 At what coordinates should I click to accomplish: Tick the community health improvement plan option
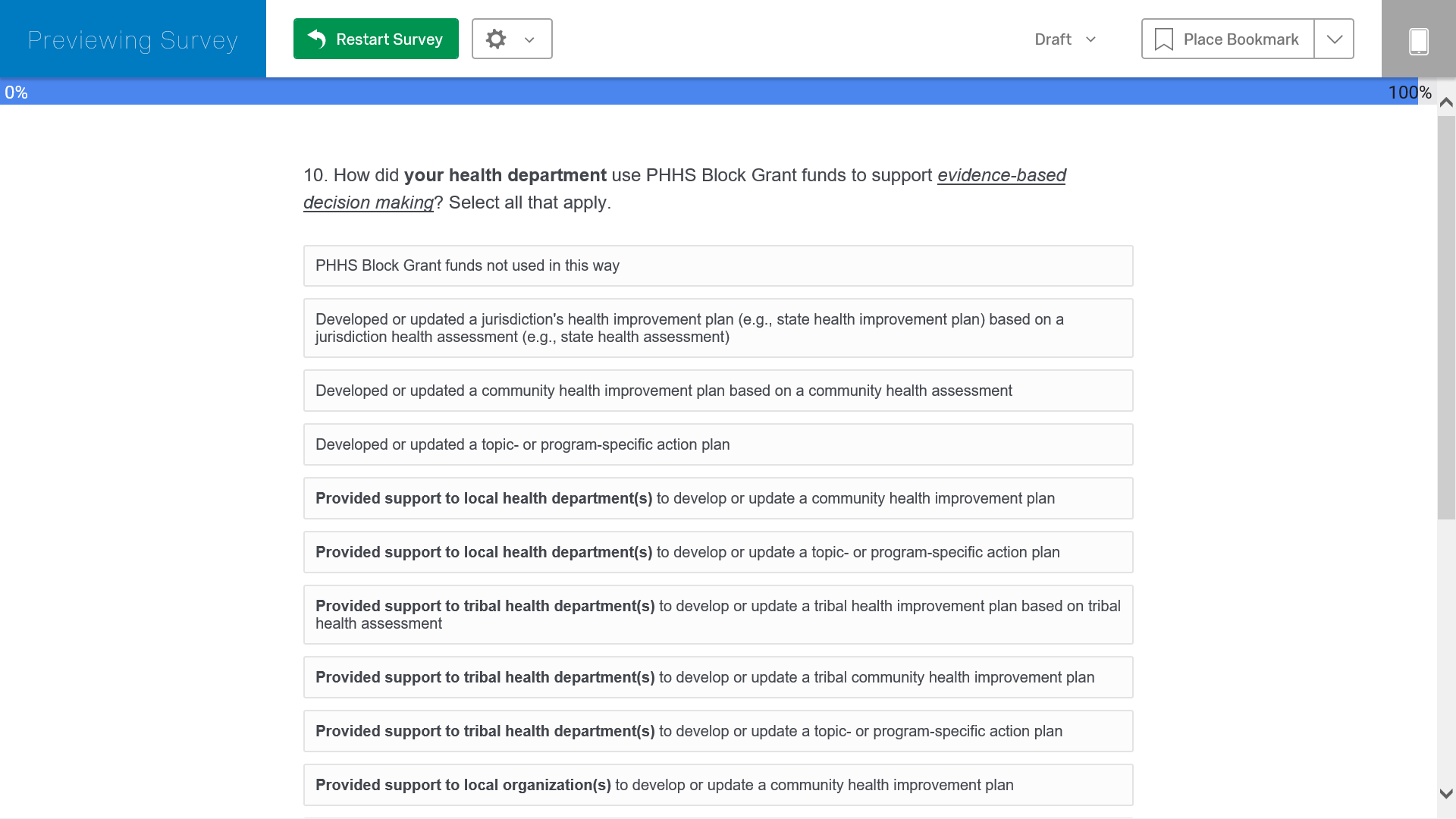[x=717, y=391]
